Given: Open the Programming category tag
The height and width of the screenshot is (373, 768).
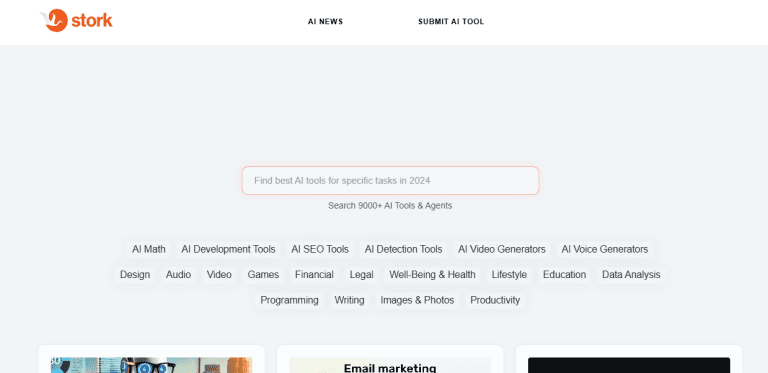Looking at the screenshot, I should tap(289, 300).
